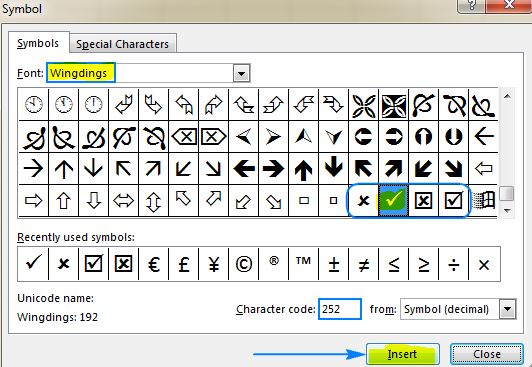Select the division sign

pos(453,264)
